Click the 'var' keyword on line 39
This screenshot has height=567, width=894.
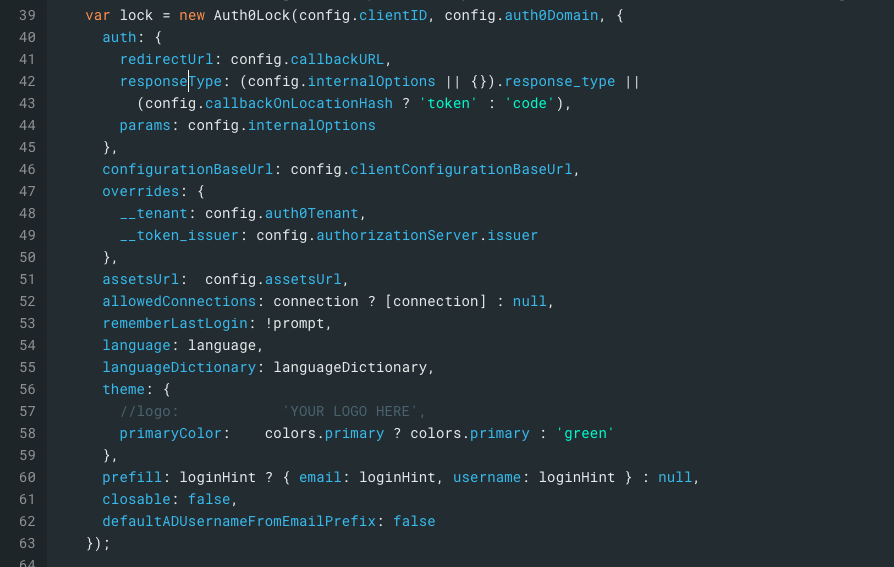pyautogui.click(x=98, y=15)
